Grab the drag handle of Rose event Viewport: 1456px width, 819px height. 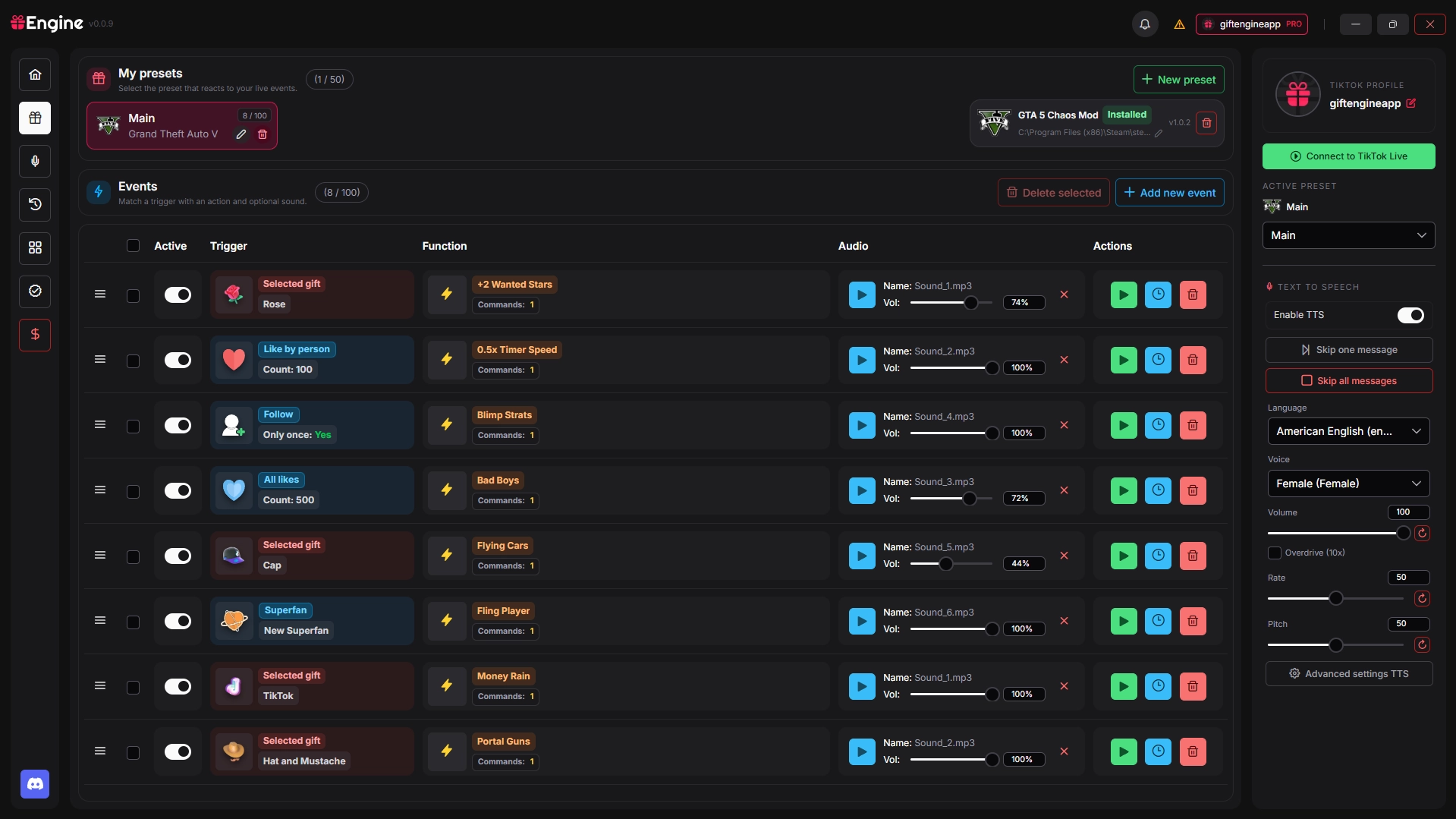pos(100,294)
